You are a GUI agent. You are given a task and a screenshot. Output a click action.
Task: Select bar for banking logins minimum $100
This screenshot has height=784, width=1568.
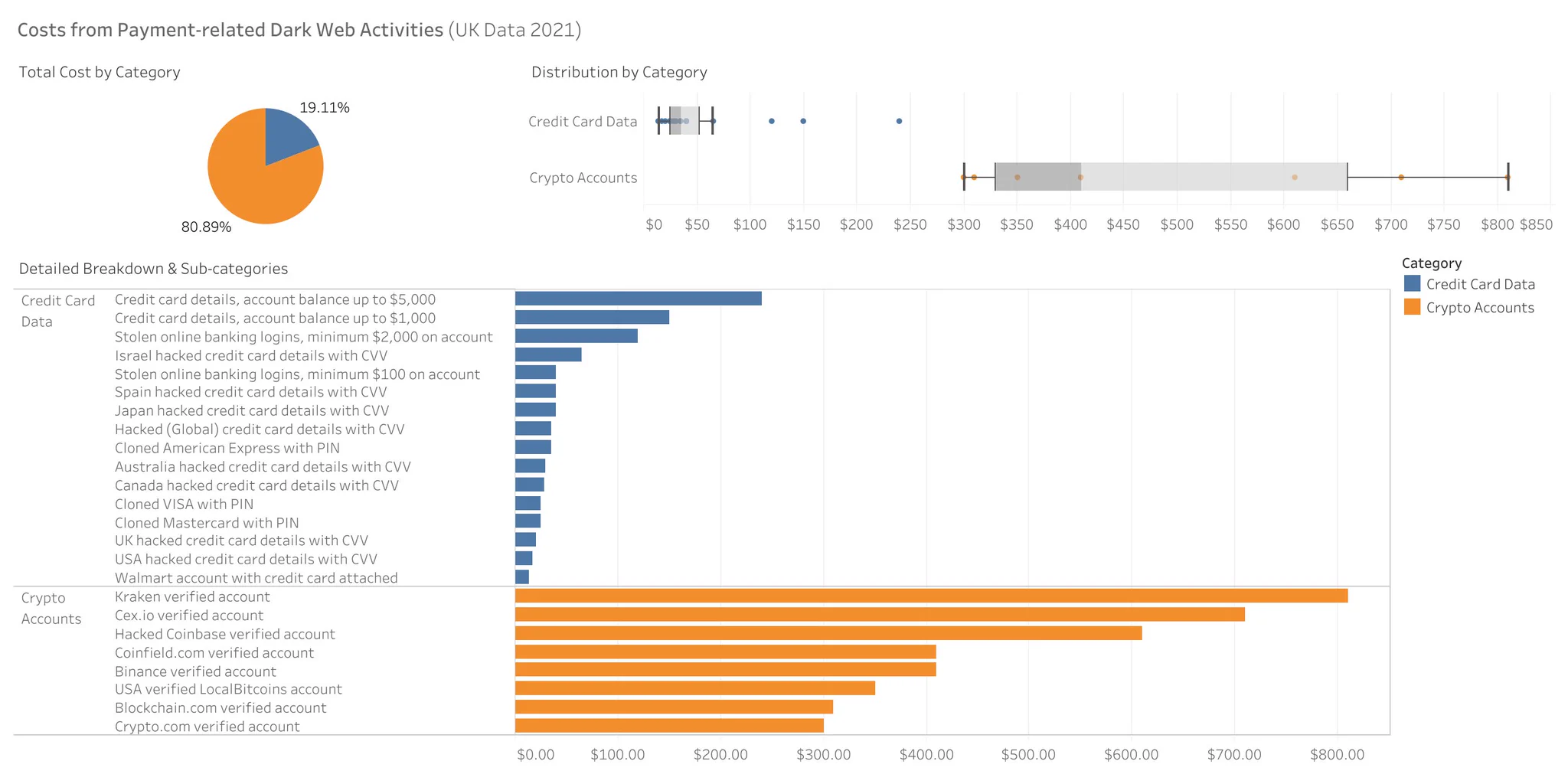point(535,373)
